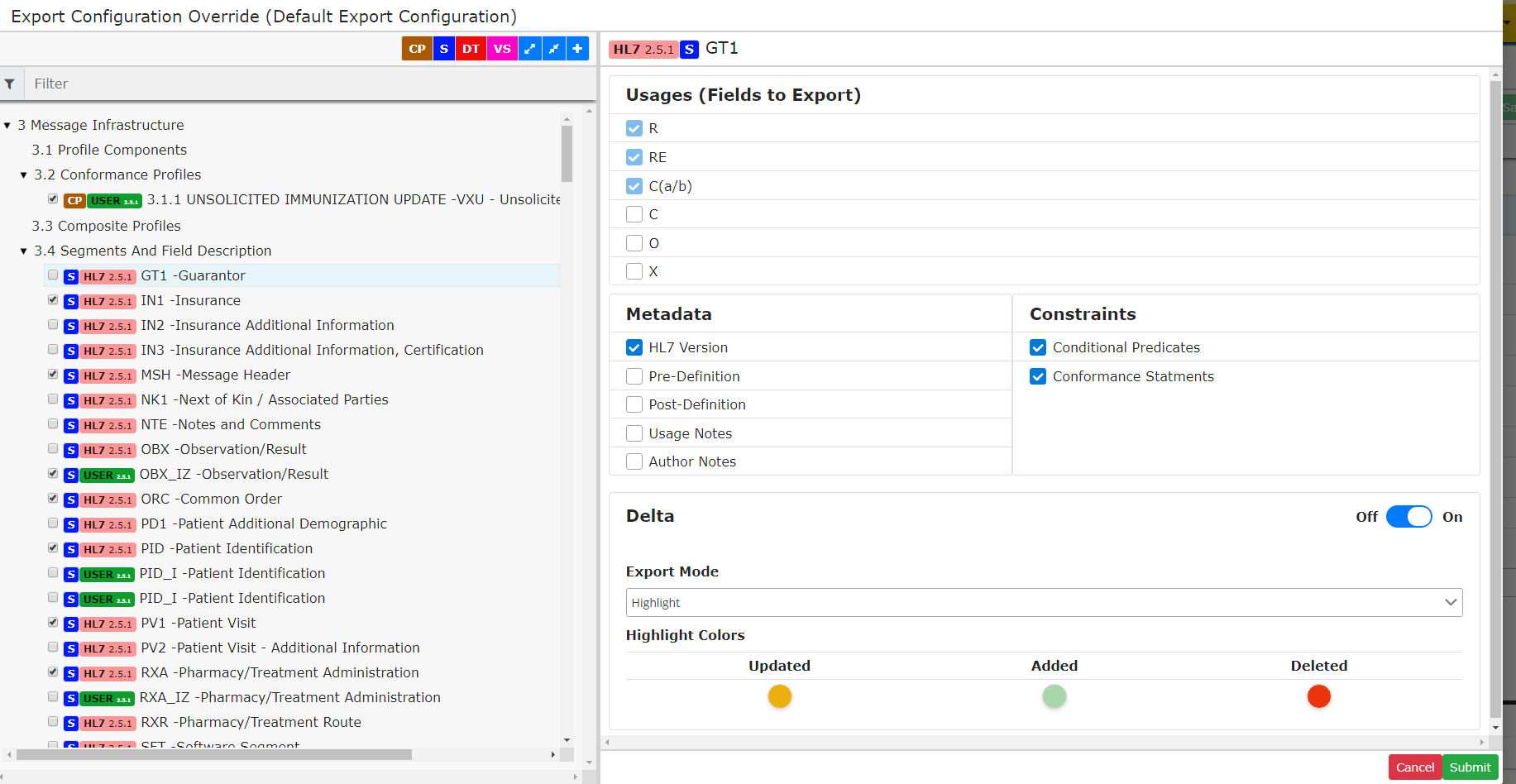Viewport: 1516px width, 784px height.
Task: Click the funnel filter icon
Action: (x=10, y=84)
